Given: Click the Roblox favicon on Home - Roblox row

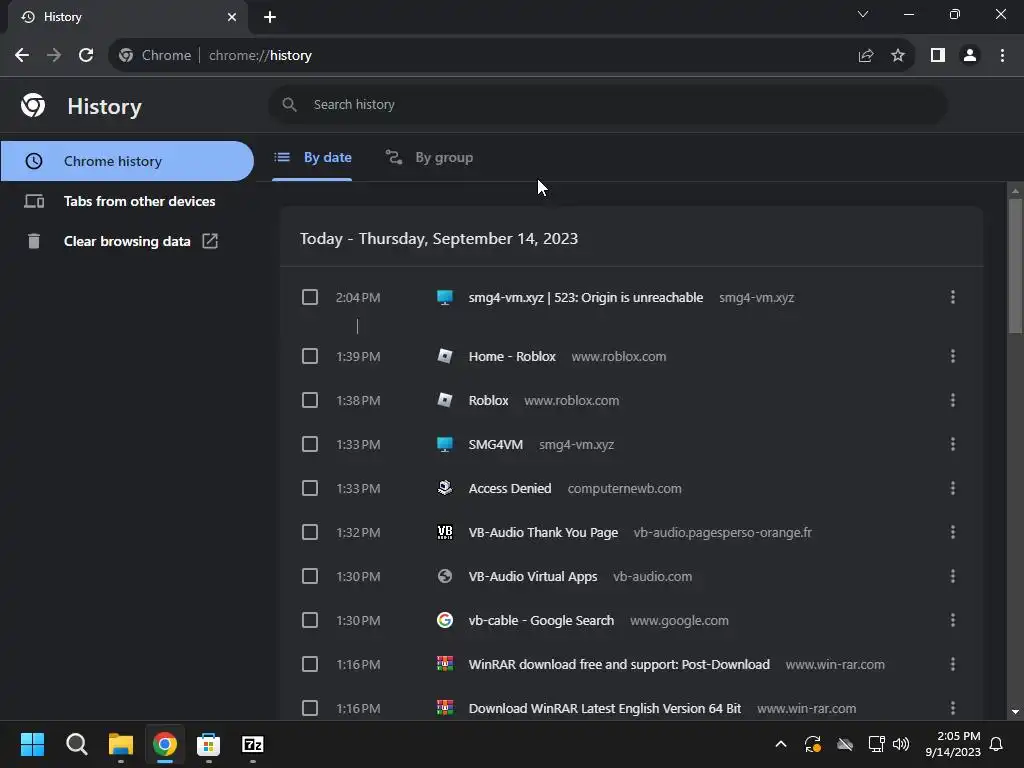Looking at the screenshot, I should [x=445, y=356].
